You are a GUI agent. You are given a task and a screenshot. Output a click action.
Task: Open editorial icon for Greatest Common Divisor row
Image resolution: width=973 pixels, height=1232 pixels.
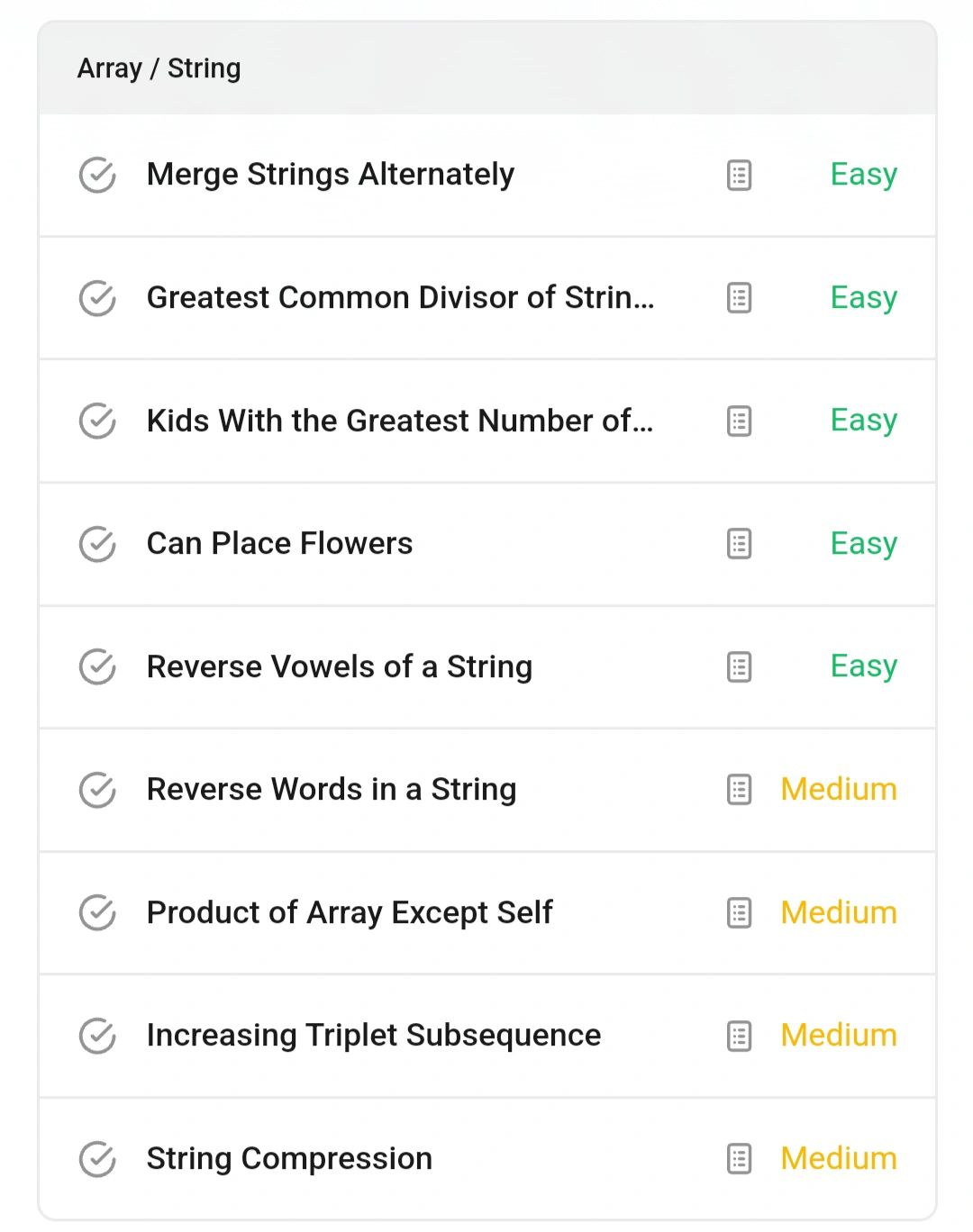click(739, 298)
